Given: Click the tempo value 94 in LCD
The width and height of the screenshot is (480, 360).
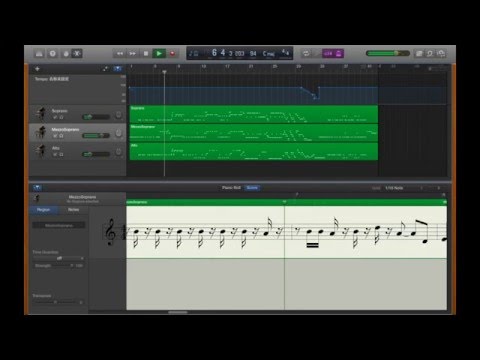Looking at the screenshot, I should 253,53.
